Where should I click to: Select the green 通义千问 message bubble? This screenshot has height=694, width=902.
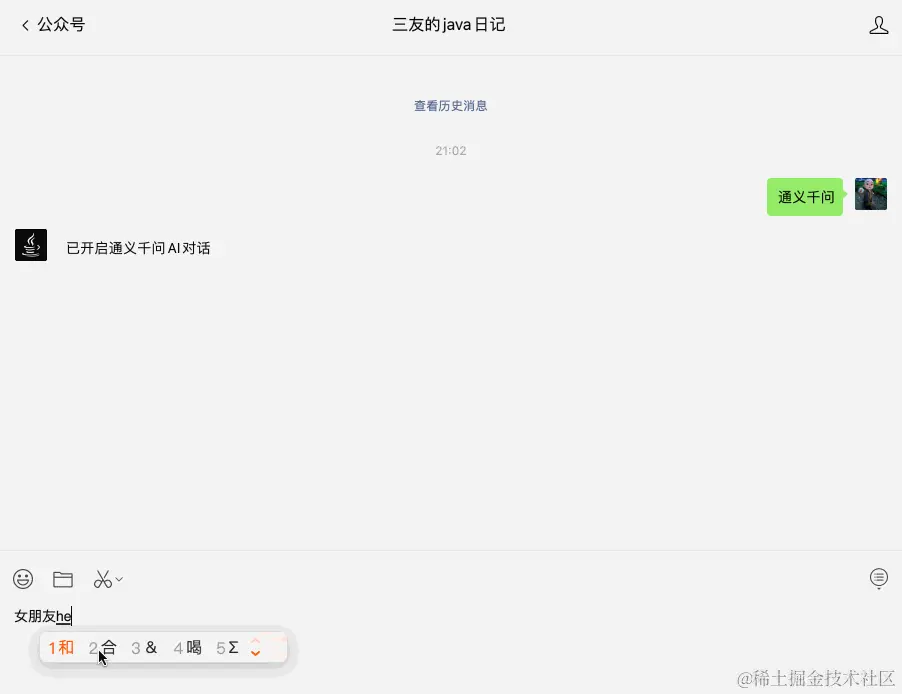(x=805, y=197)
